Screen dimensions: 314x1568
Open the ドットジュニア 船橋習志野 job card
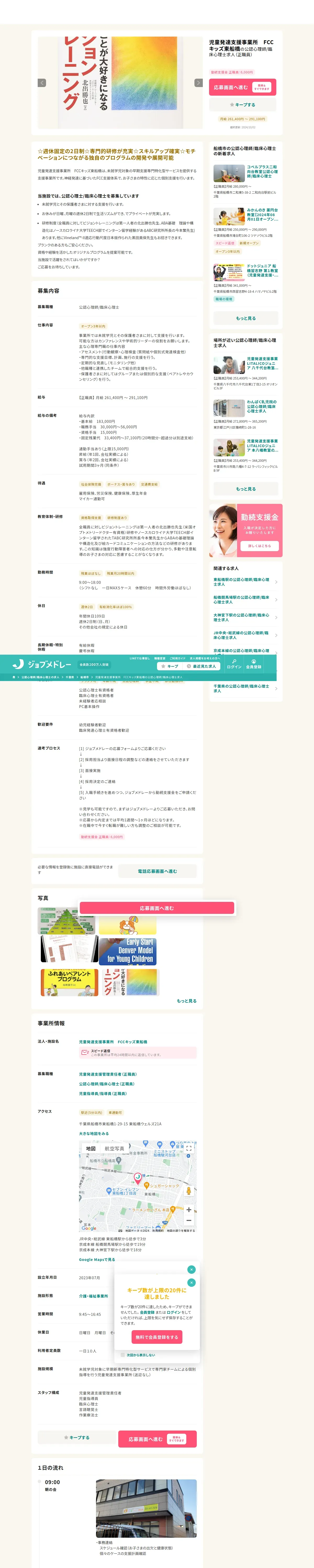pyautogui.click(x=245, y=283)
